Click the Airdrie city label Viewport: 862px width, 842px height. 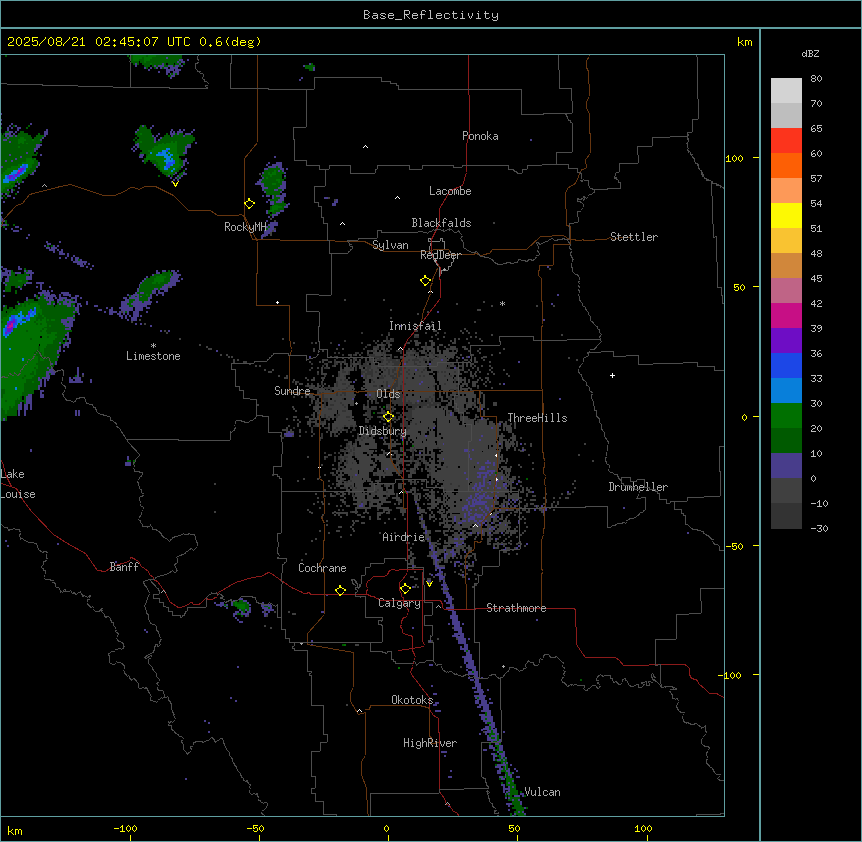404,537
